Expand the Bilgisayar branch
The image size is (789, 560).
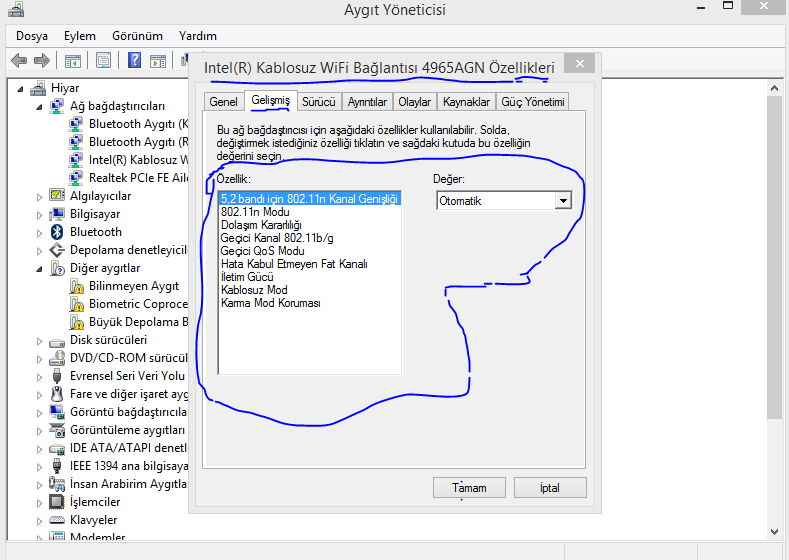point(39,215)
